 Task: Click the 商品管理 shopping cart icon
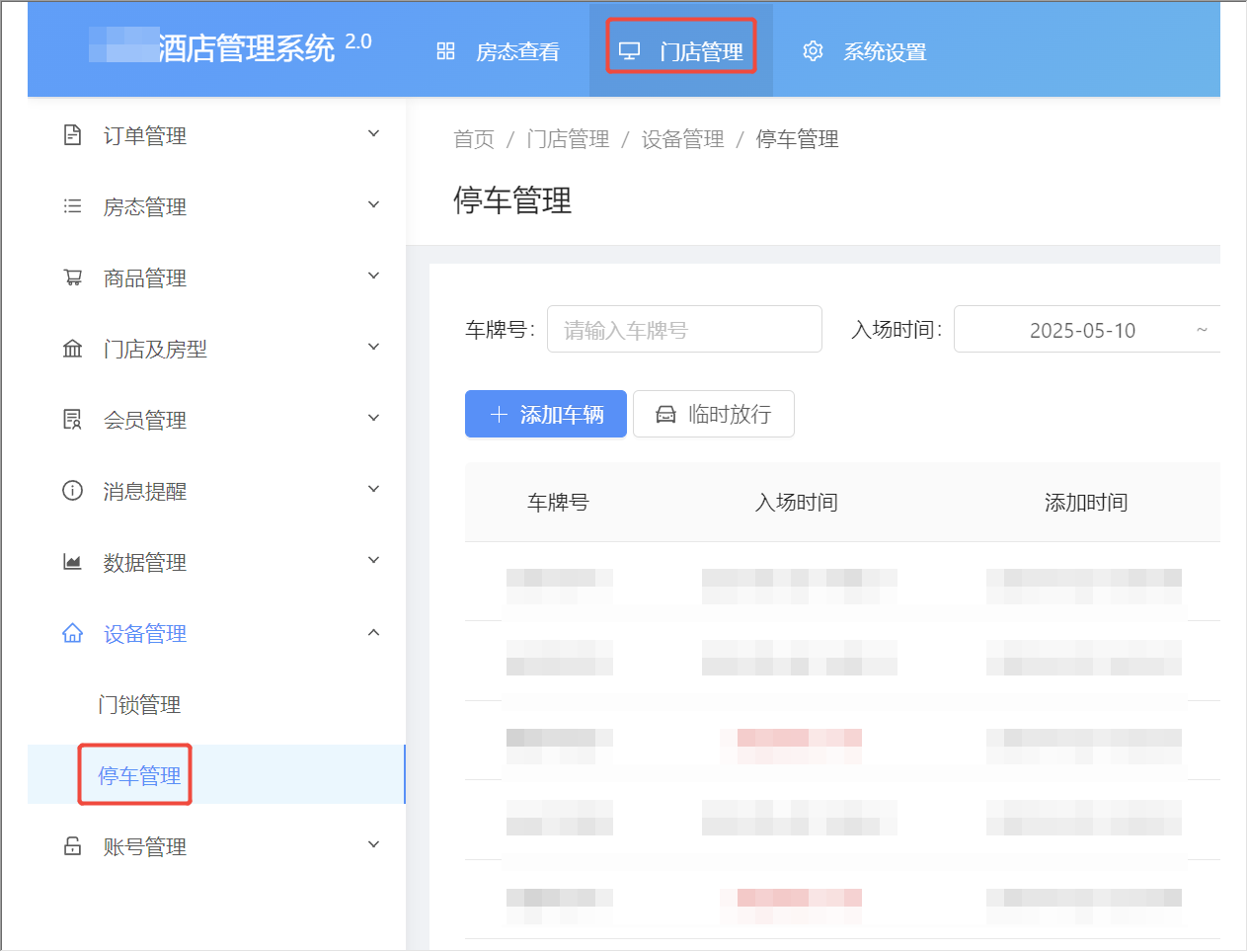click(72, 278)
